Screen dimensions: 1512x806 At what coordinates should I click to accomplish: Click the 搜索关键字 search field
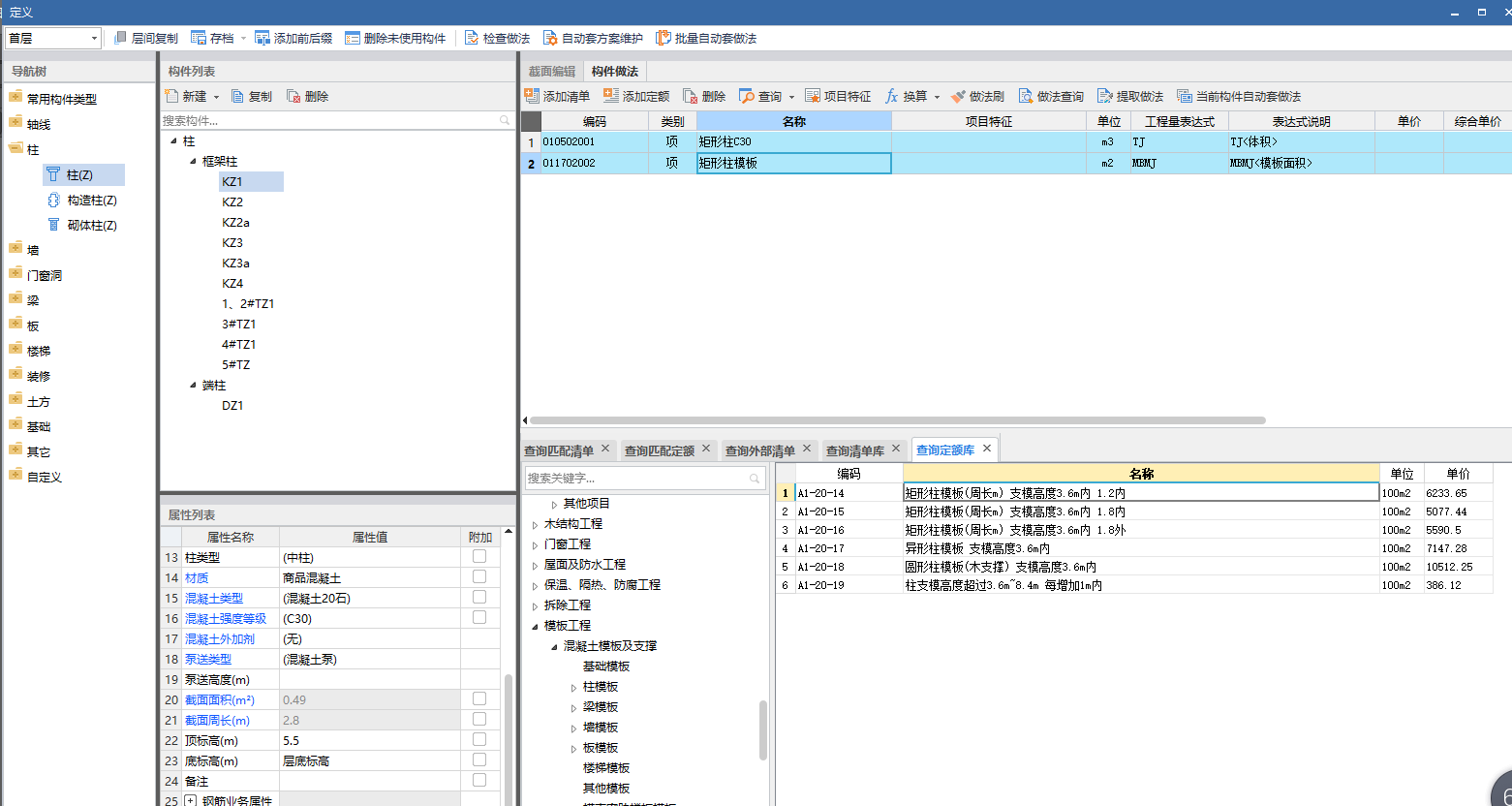(645, 479)
